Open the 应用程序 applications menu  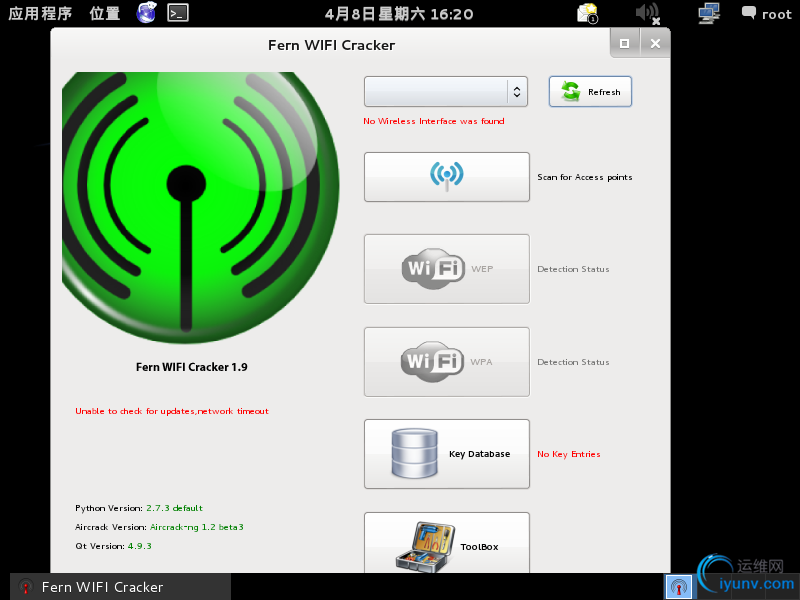click(x=40, y=13)
